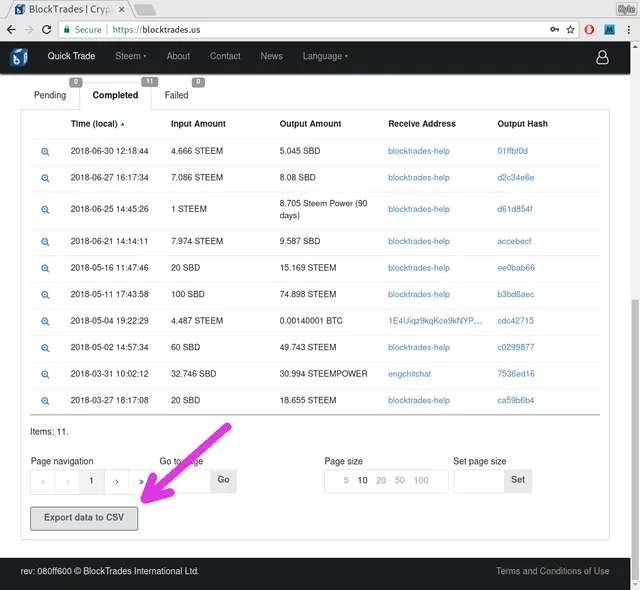Open output hash d2c34e6e link
The image size is (640, 590).
click(516, 178)
